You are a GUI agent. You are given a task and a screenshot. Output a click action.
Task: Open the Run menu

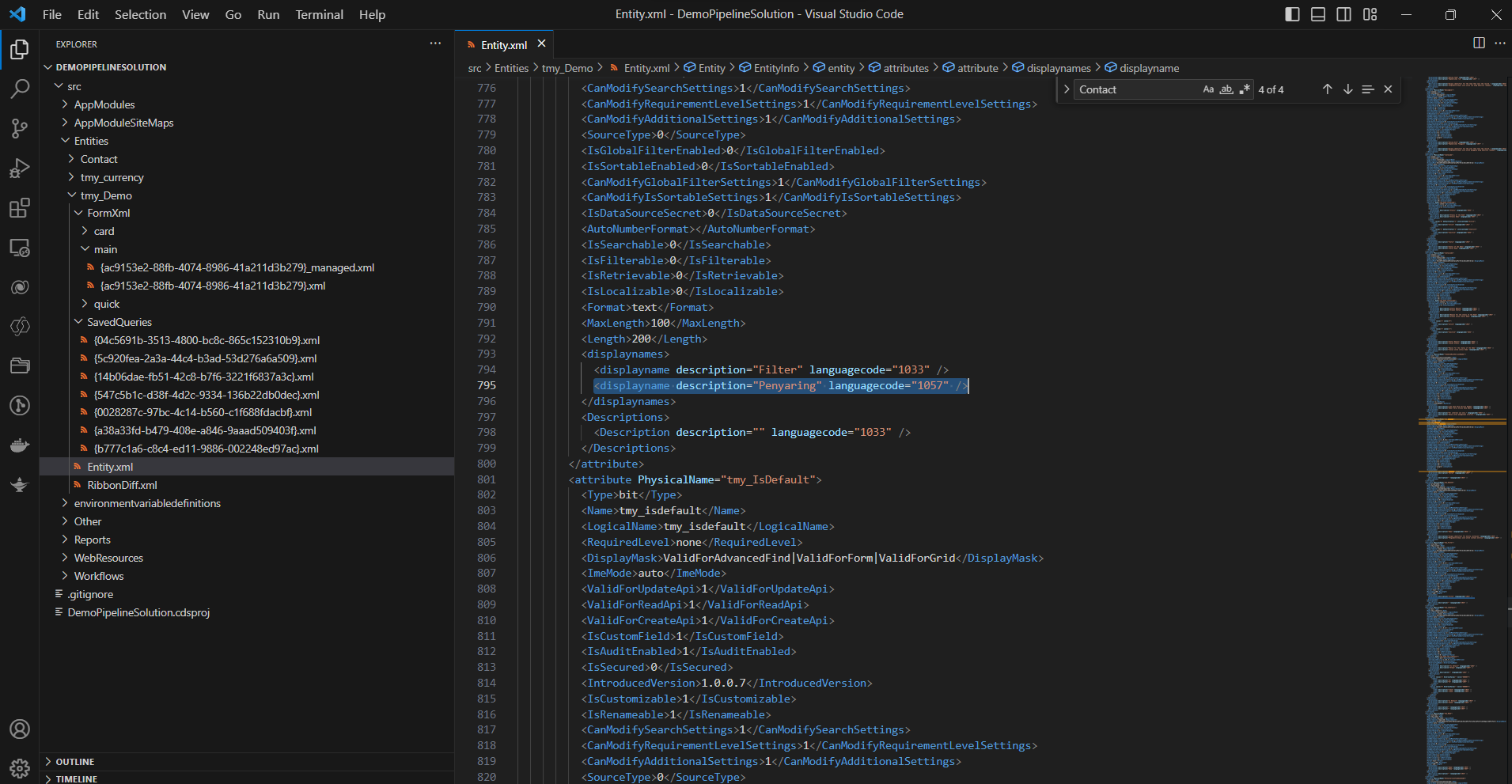(268, 14)
